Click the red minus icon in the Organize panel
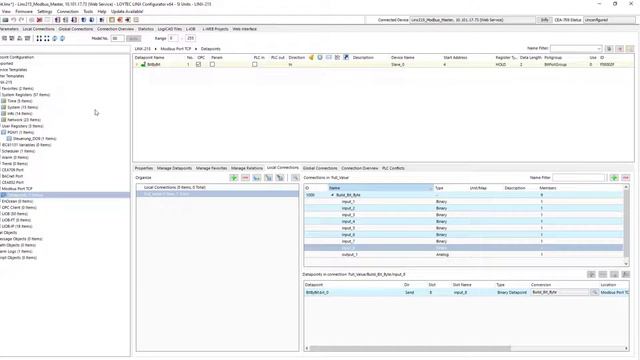Screen dimensions: 640x360 point(245,178)
